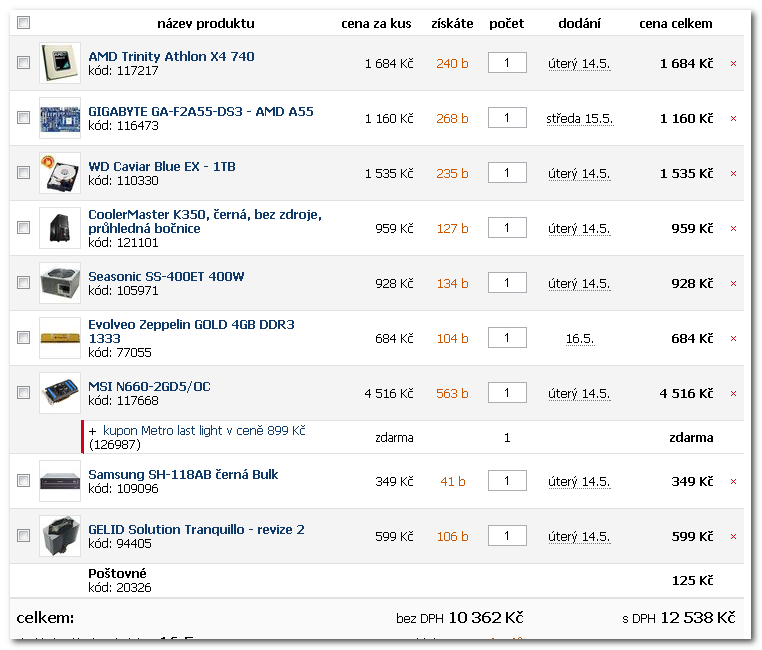
Task: Remove Seasonic SS-400ET 400W item
Action: point(733,283)
